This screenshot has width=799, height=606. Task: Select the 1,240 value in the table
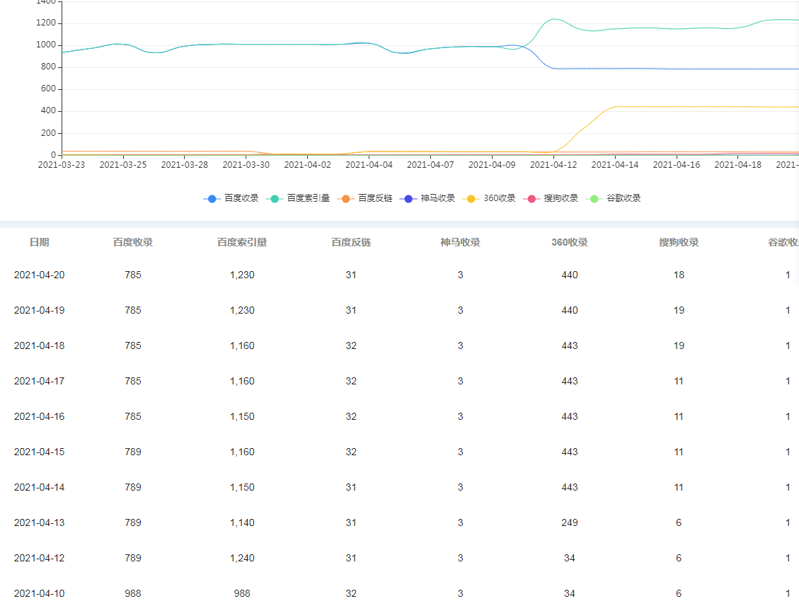pos(242,558)
